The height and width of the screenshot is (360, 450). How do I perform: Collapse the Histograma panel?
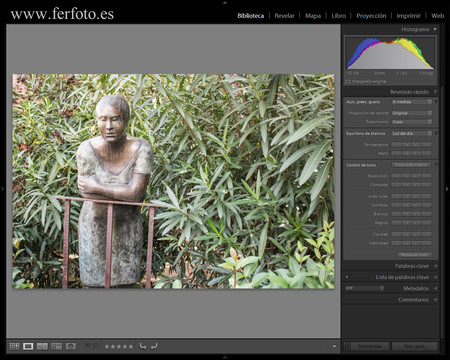point(435,29)
